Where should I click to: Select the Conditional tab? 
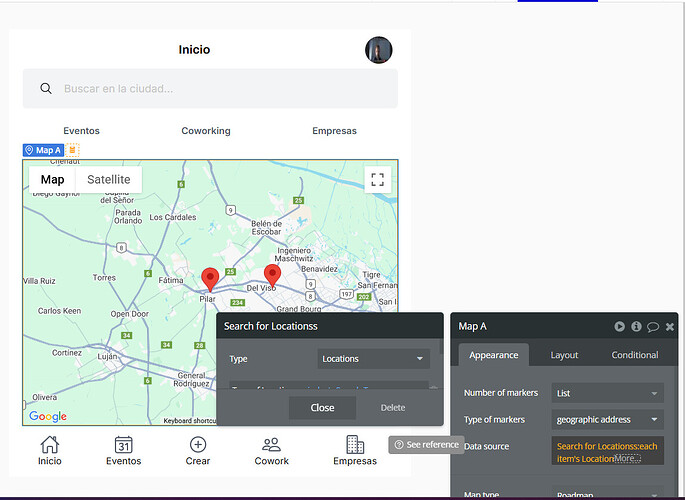pyautogui.click(x=635, y=355)
